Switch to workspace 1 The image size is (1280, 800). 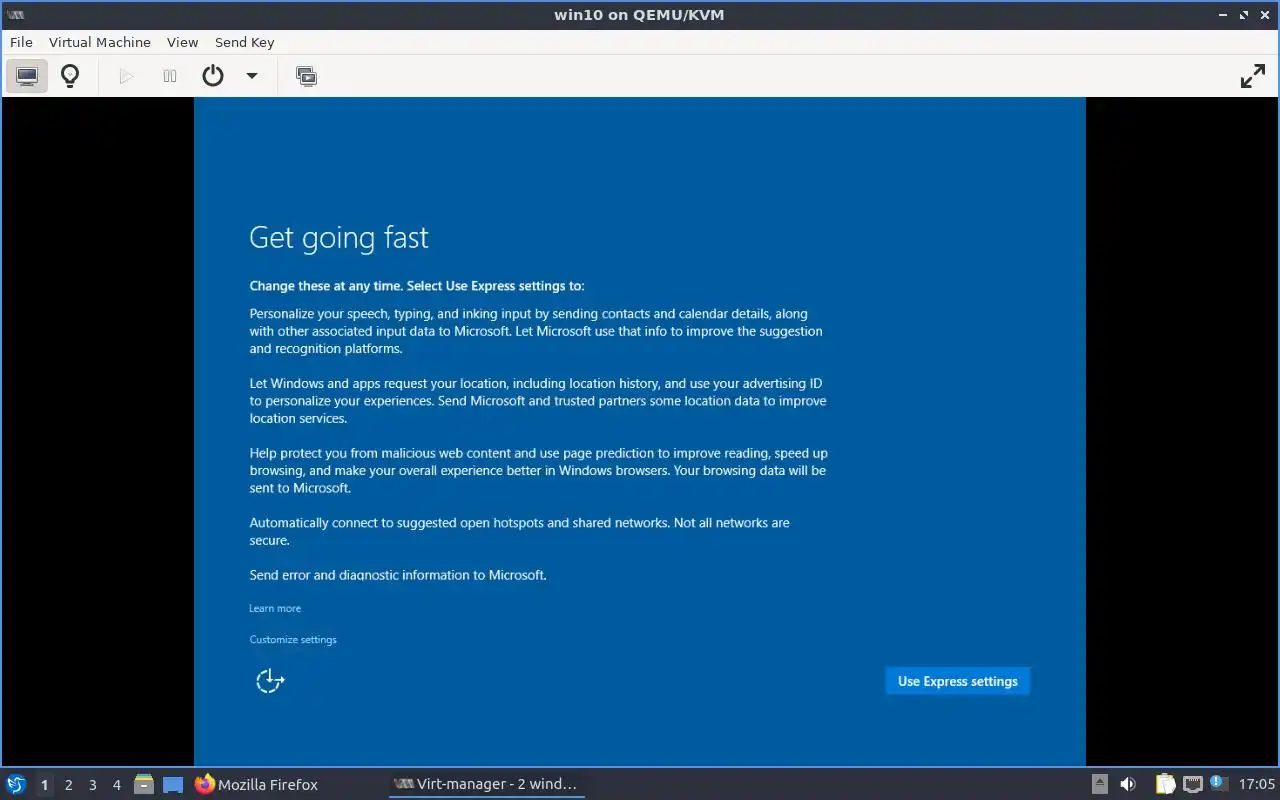[44, 785]
